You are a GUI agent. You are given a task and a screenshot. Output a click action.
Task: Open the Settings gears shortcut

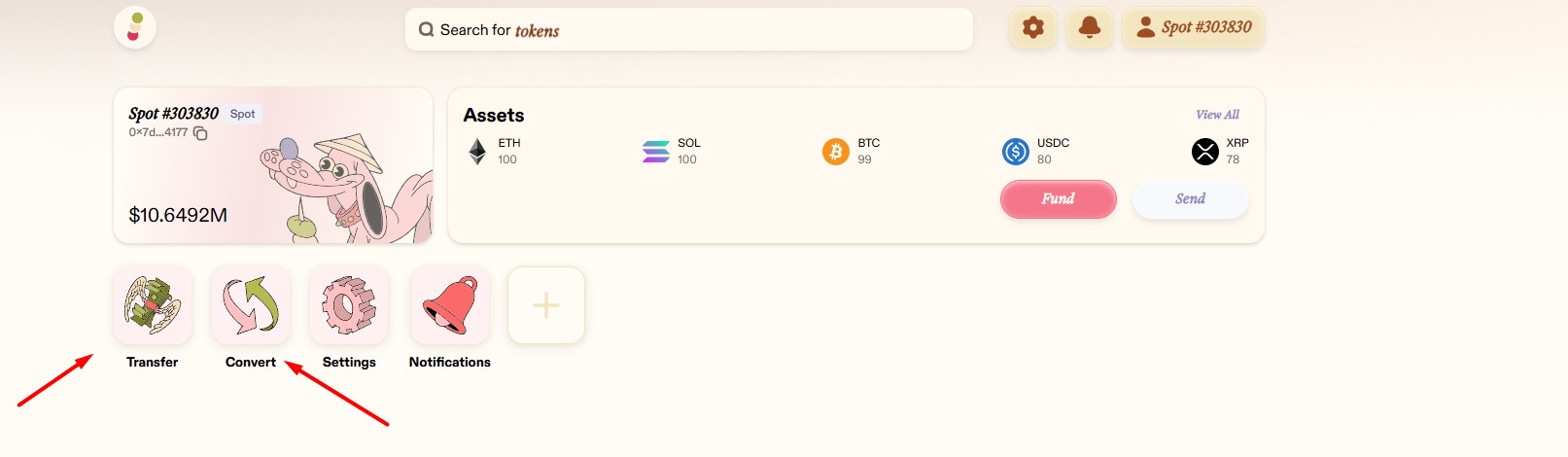tap(349, 305)
